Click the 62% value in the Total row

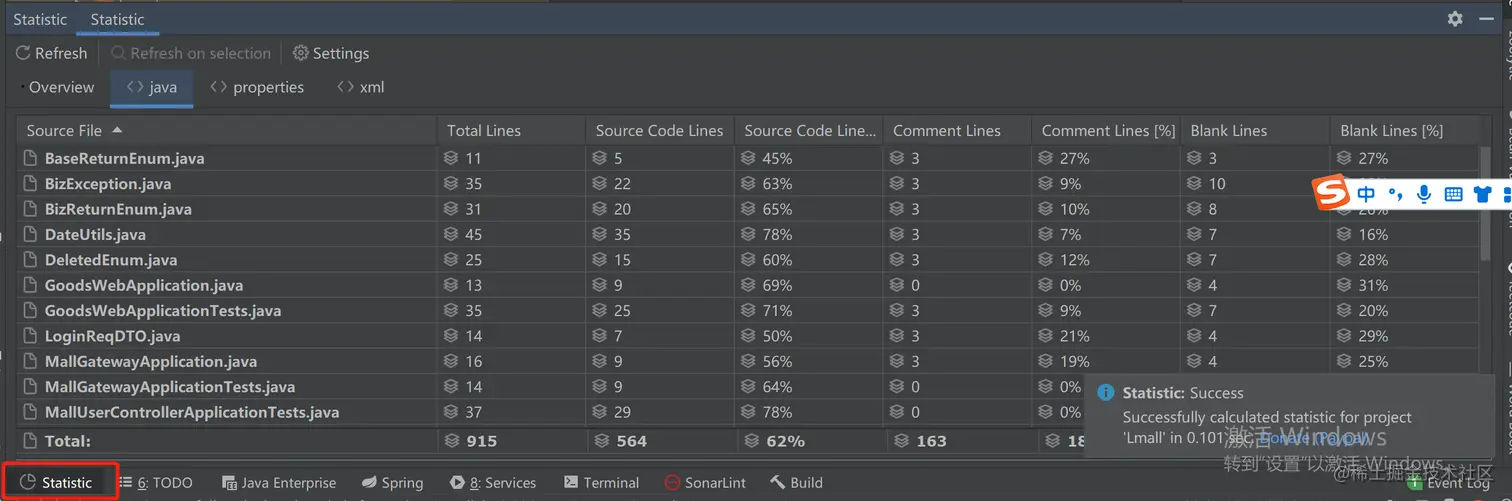[784, 441]
